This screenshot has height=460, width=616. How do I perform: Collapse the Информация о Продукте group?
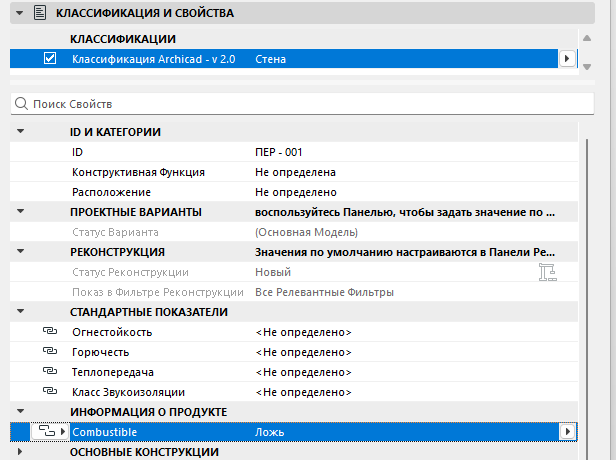20,412
